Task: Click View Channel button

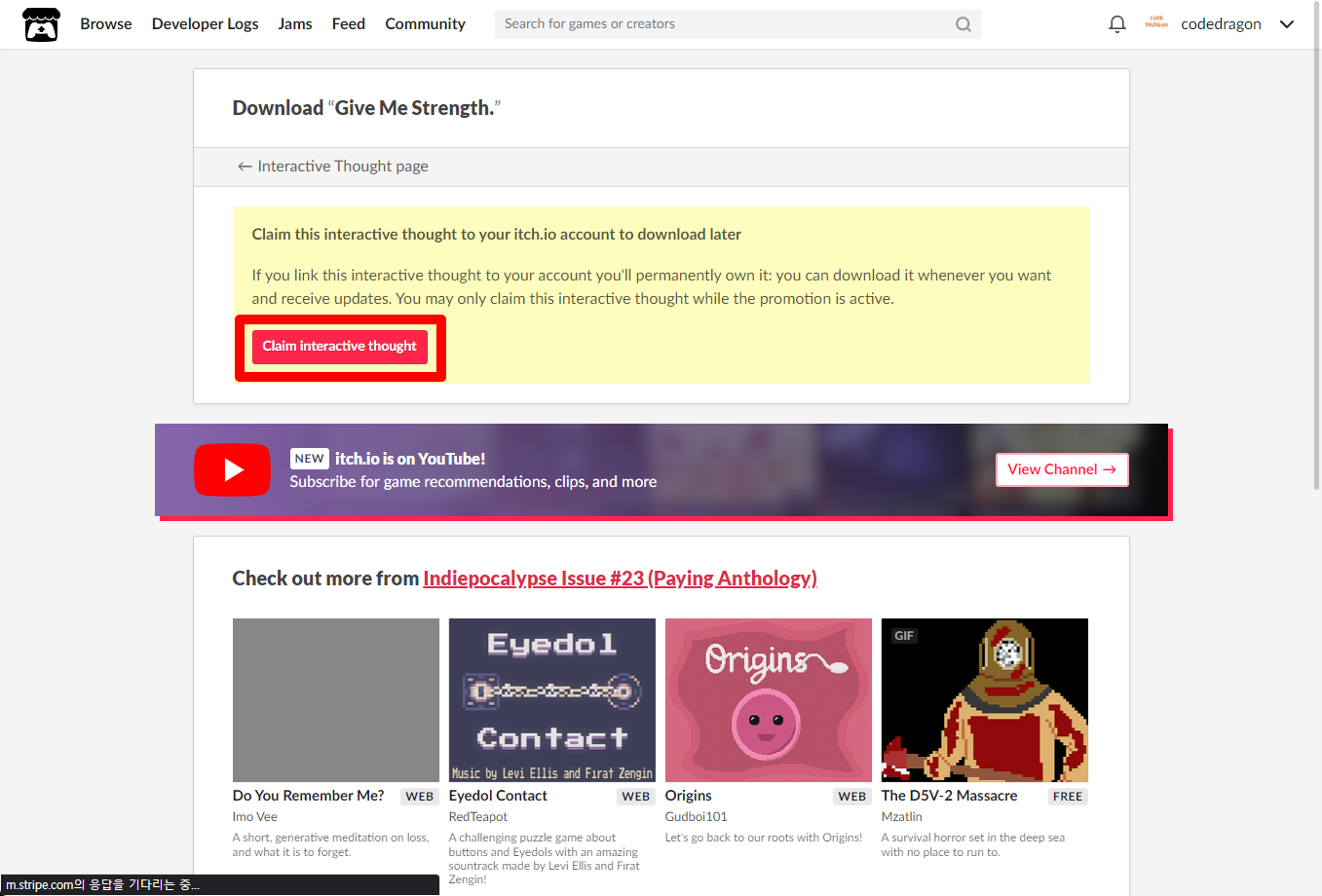Action: point(1062,469)
